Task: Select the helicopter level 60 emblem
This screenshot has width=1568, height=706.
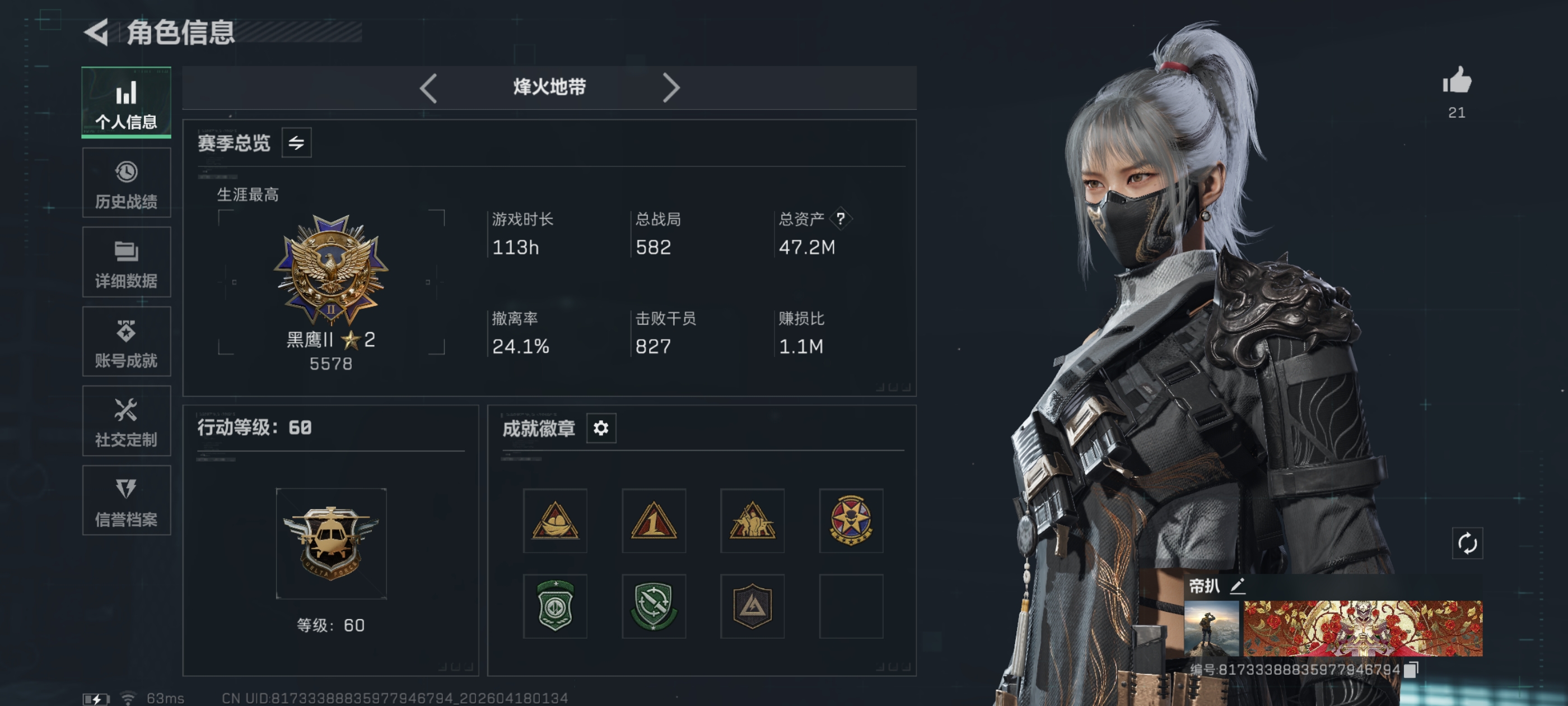Action: (331, 544)
